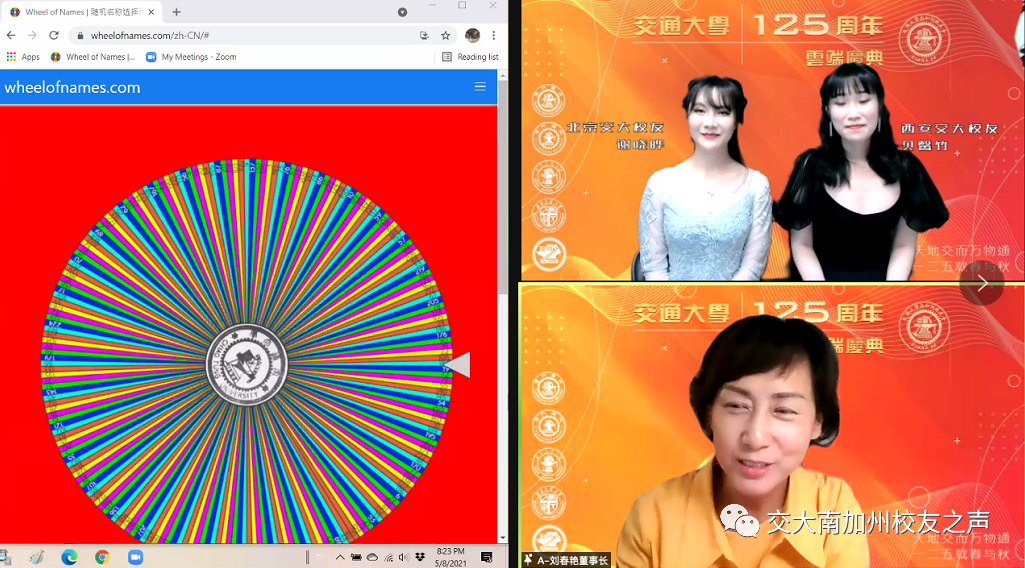Open the Apps bookmark shortcut
Viewport: 1025px width, 568px height.
[23, 57]
